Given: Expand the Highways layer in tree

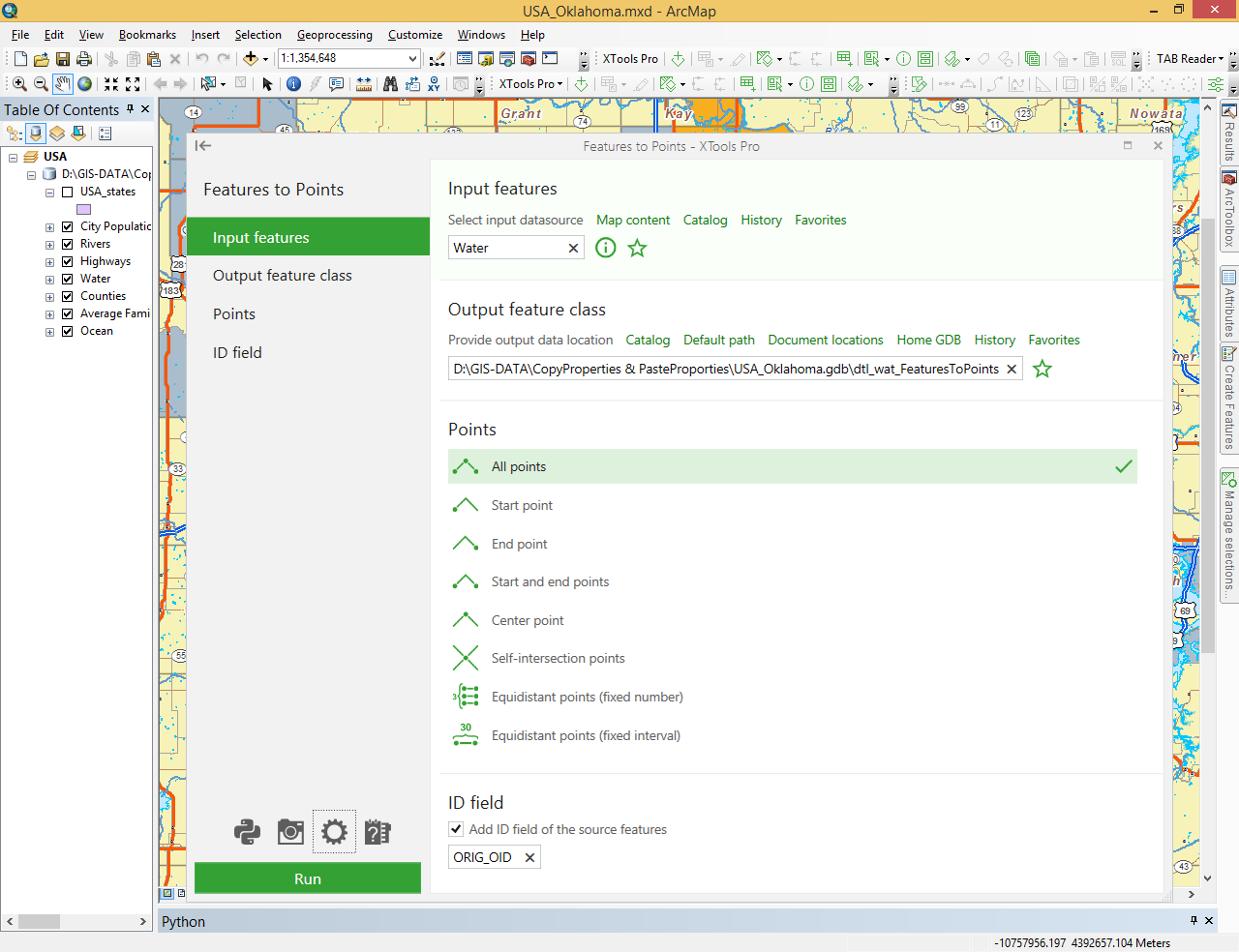Looking at the screenshot, I should (49, 262).
